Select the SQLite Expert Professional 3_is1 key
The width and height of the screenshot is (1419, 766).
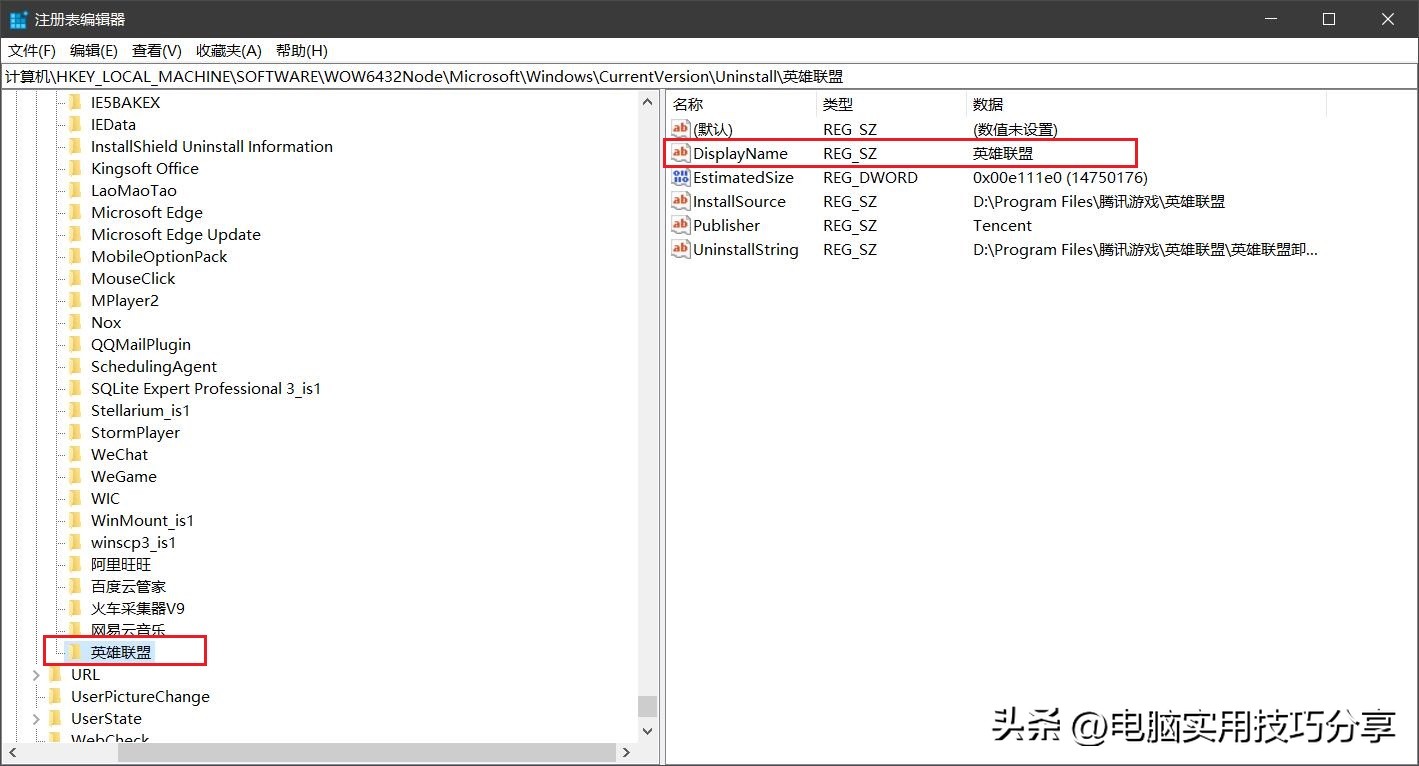(206, 388)
